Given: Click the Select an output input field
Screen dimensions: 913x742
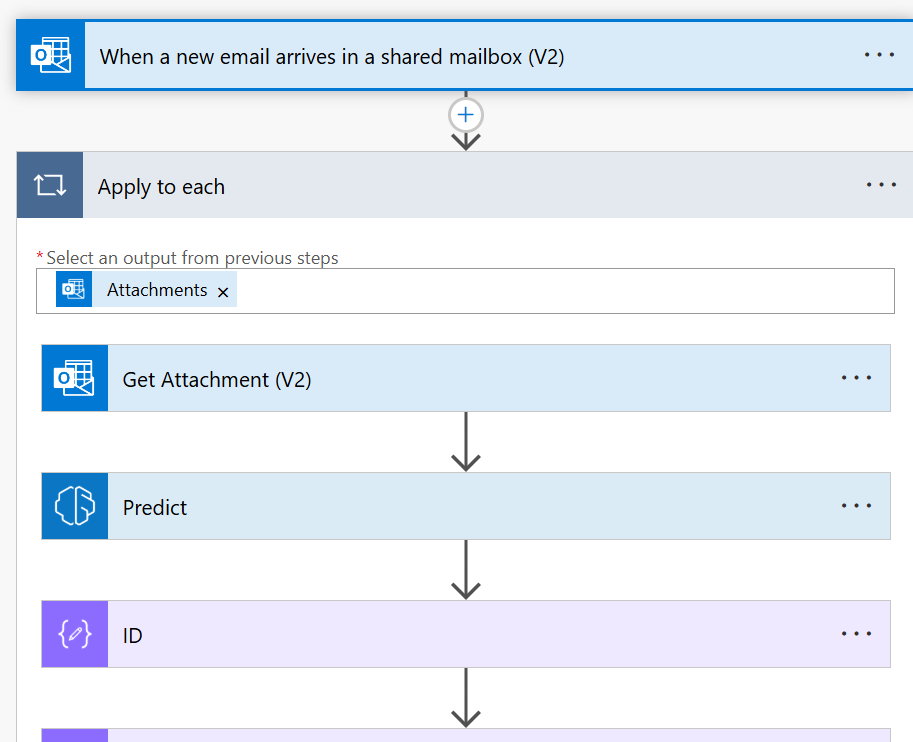Looking at the screenshot, I should pyautogui.click(x=560, y=291).
